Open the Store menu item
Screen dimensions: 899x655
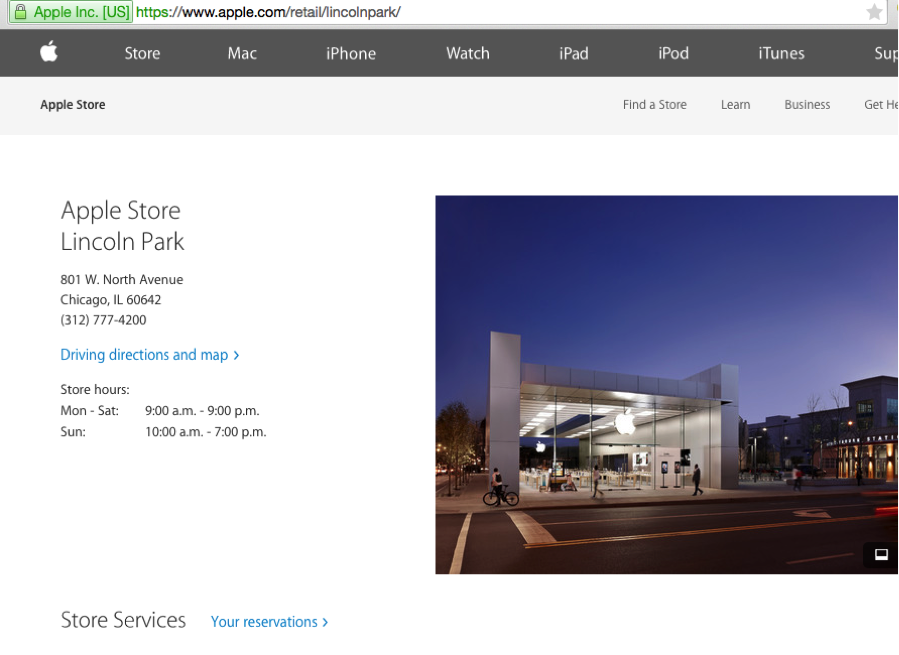pos(142,53)
